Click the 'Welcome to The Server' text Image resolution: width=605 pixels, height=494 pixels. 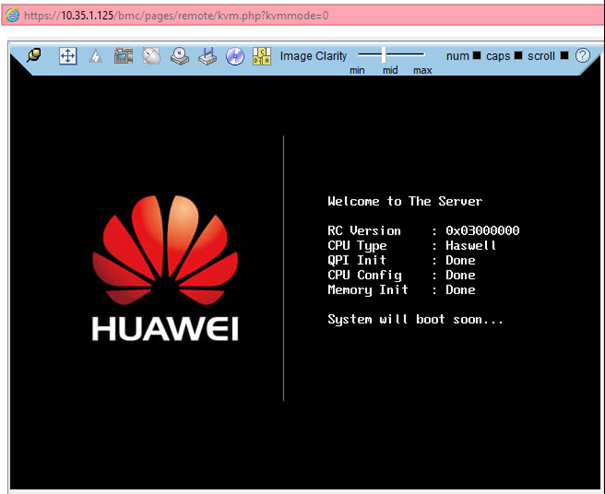[x=405, y=201]
